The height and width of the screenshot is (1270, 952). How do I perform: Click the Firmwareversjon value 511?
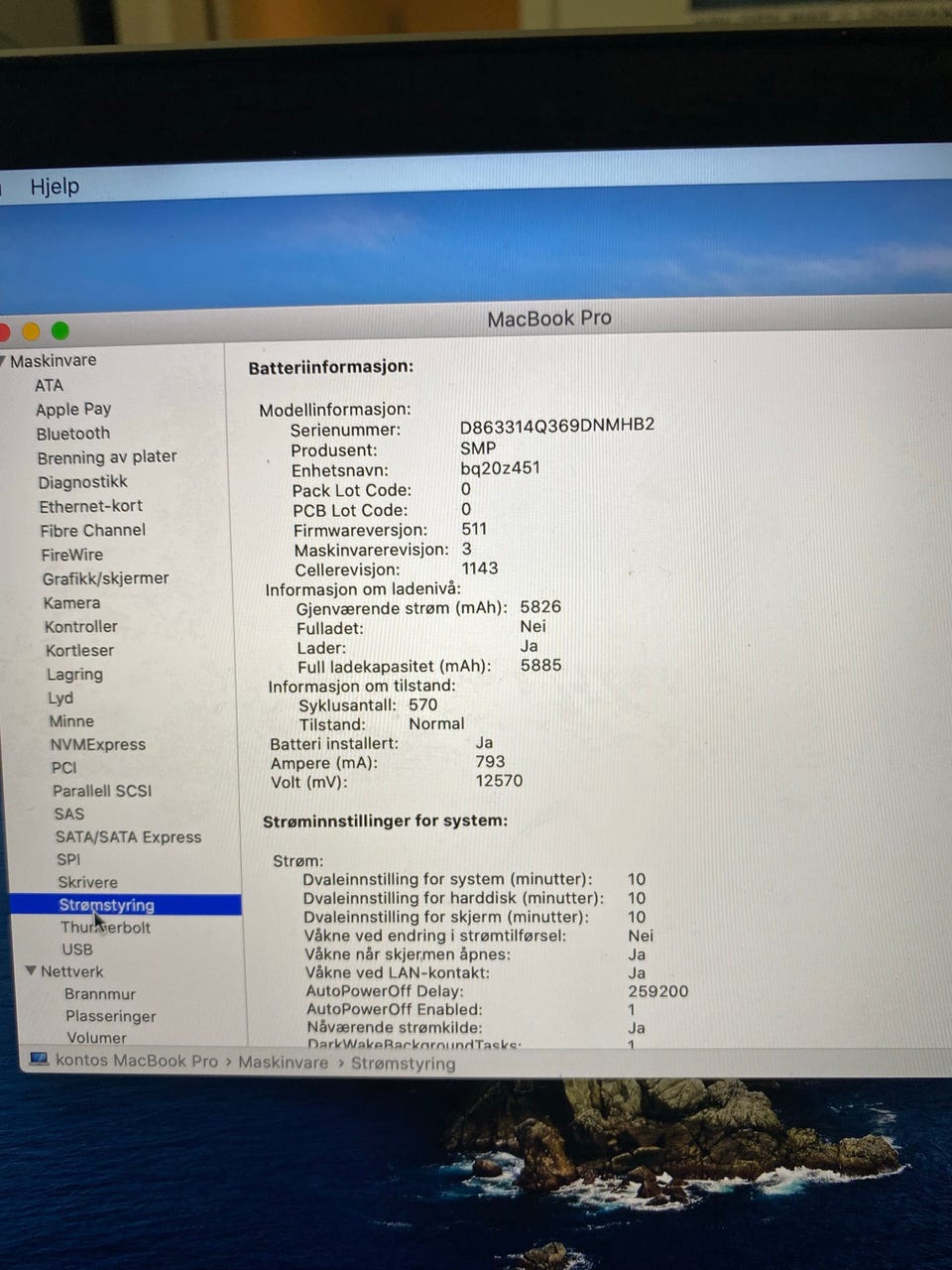click(474, 529)
